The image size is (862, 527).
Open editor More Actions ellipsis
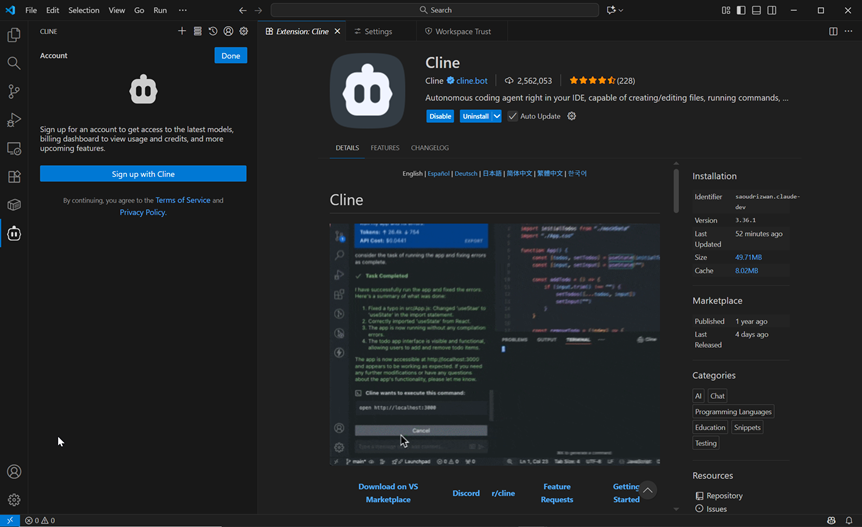click(849, 31)
